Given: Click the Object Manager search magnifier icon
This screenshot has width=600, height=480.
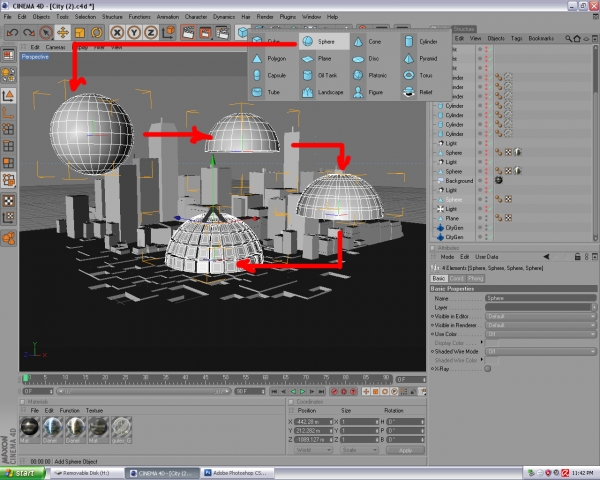Looking at the screenshot, I should pyautogui.click(x=569, y=39).
